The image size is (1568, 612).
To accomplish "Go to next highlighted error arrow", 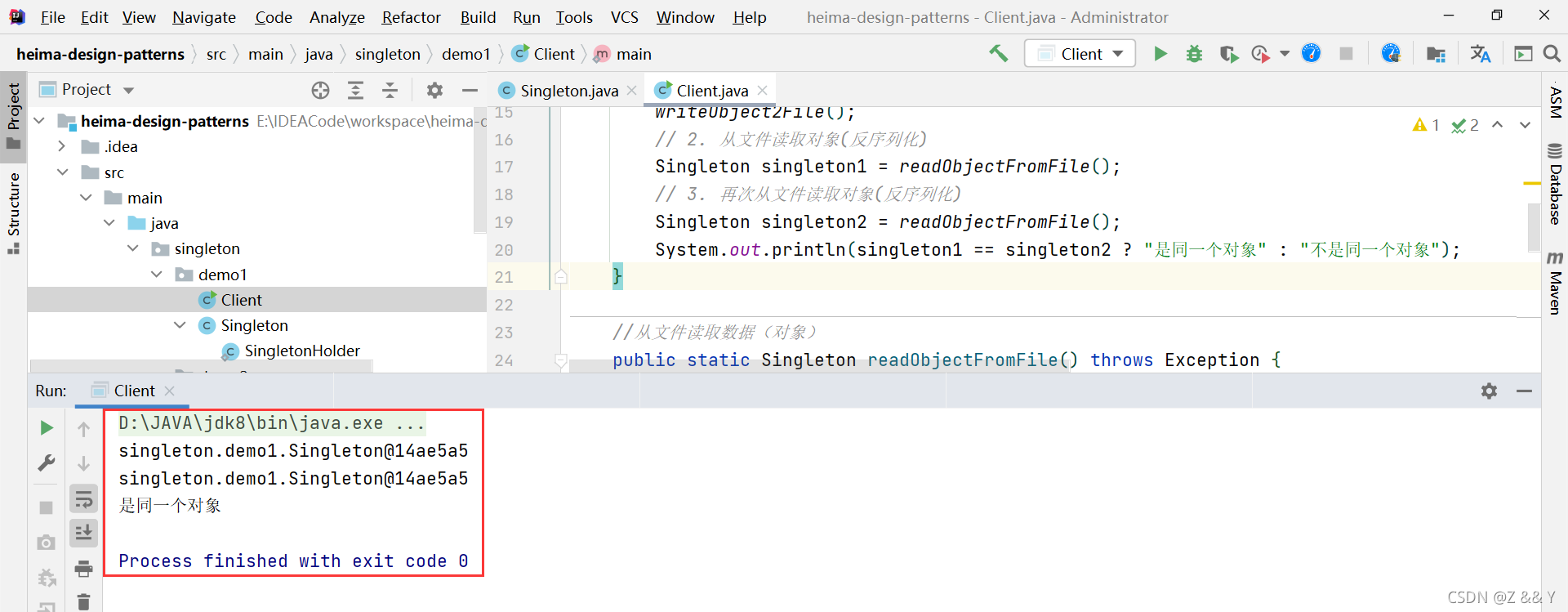I will (x=1524, y=125).
